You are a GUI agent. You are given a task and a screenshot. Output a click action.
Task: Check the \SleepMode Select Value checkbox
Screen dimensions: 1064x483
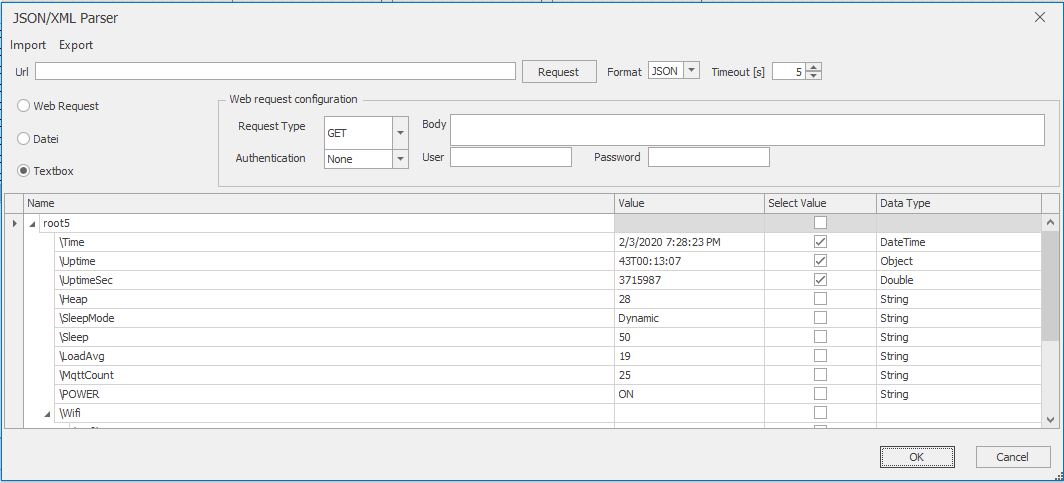tap(820, 317)
